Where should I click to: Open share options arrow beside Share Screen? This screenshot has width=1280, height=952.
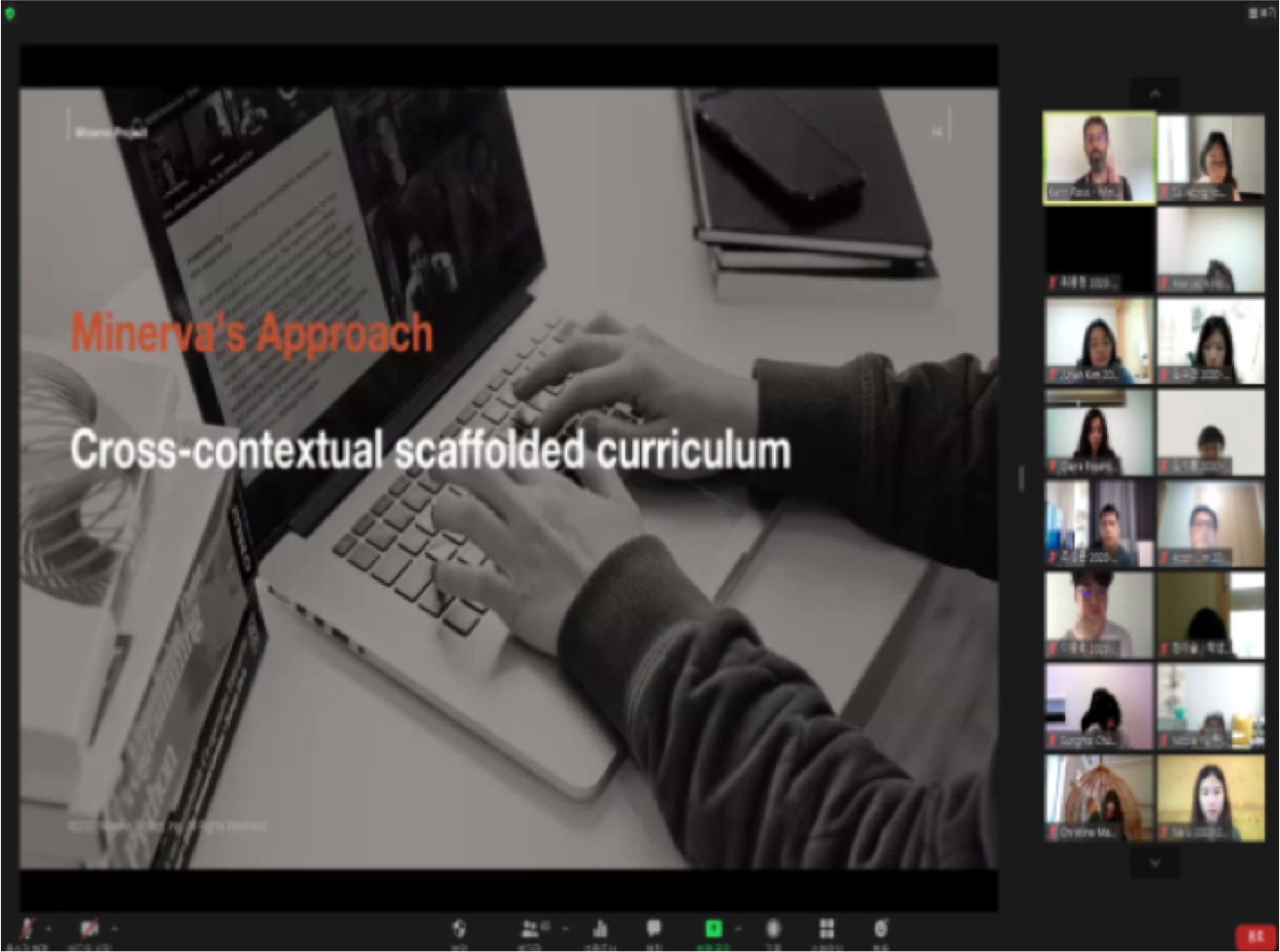(737, 929)
